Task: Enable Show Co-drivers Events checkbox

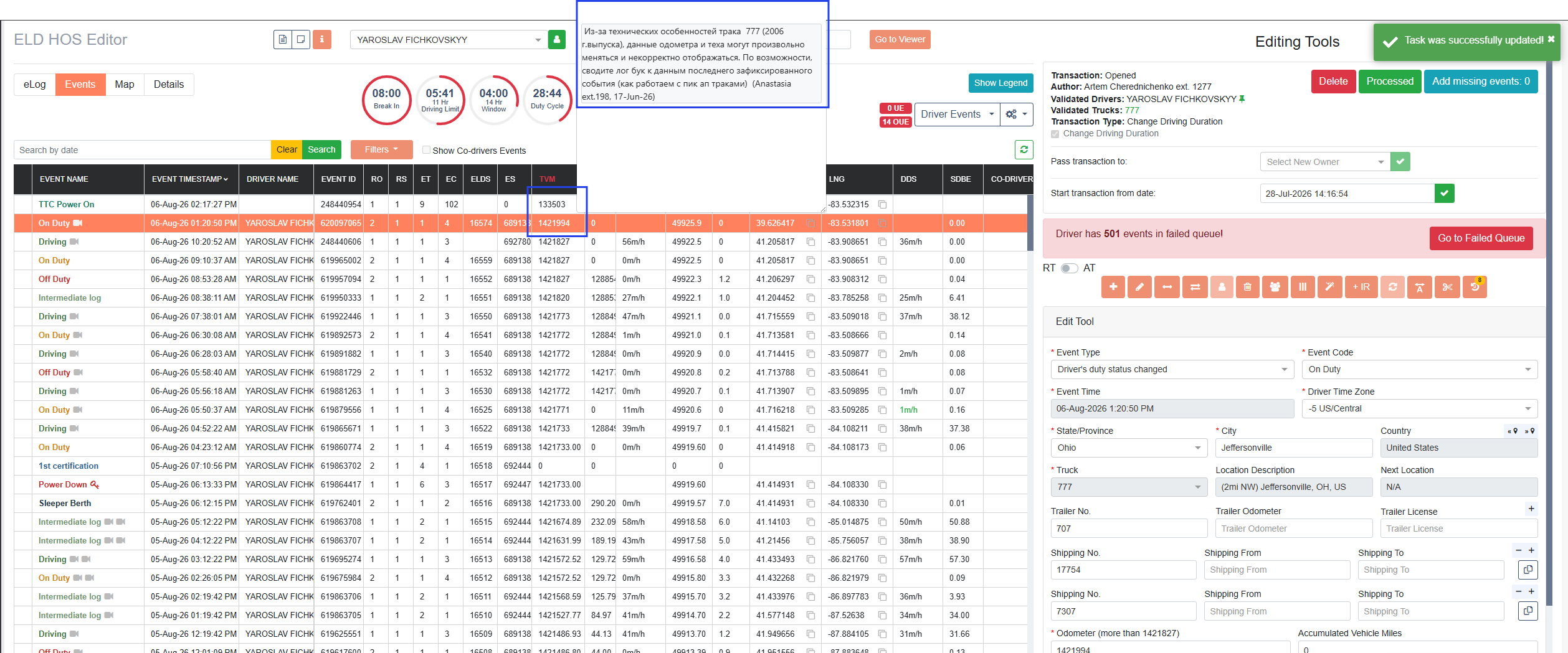Action: click(426, 150)
